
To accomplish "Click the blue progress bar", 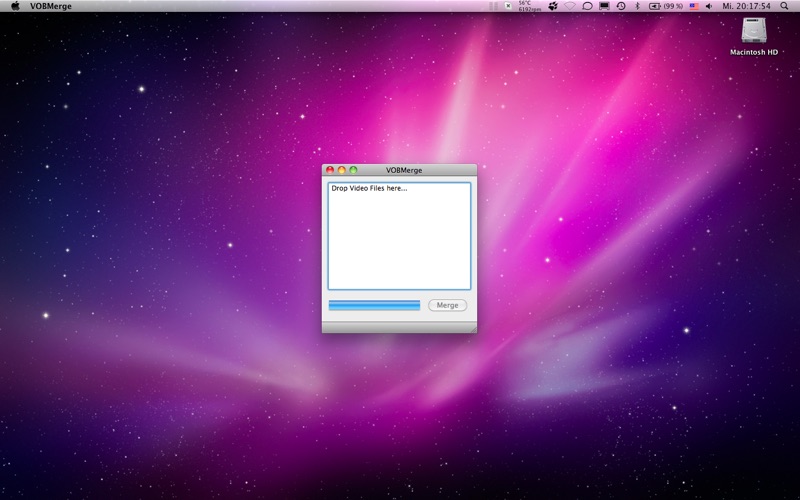I will coord(374,305).
